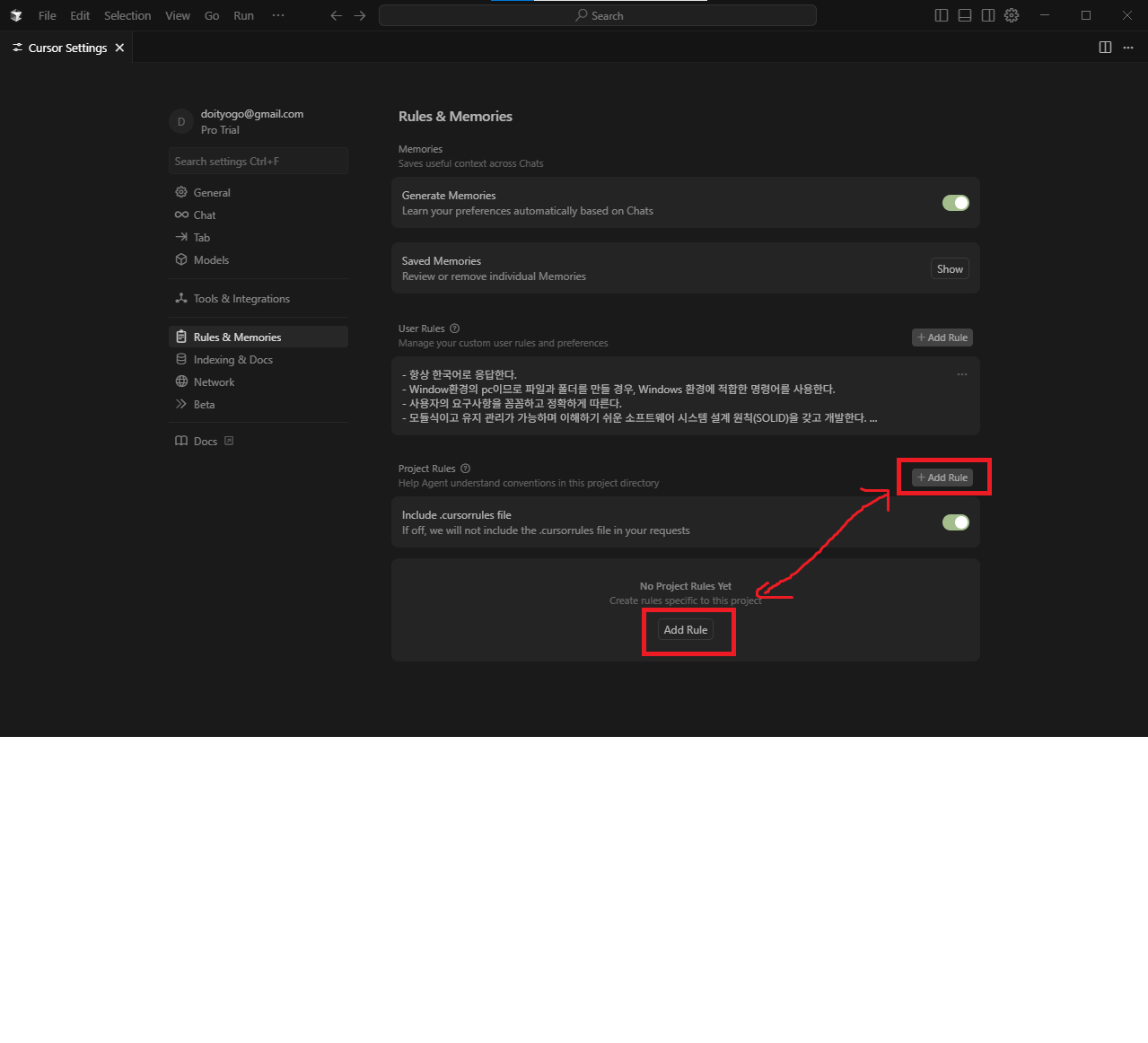Viewport: 1148px width, 1043px height.
Task: Go to Tools & Integrations settings
Action: pyautogui.click(x=259, y=299)
